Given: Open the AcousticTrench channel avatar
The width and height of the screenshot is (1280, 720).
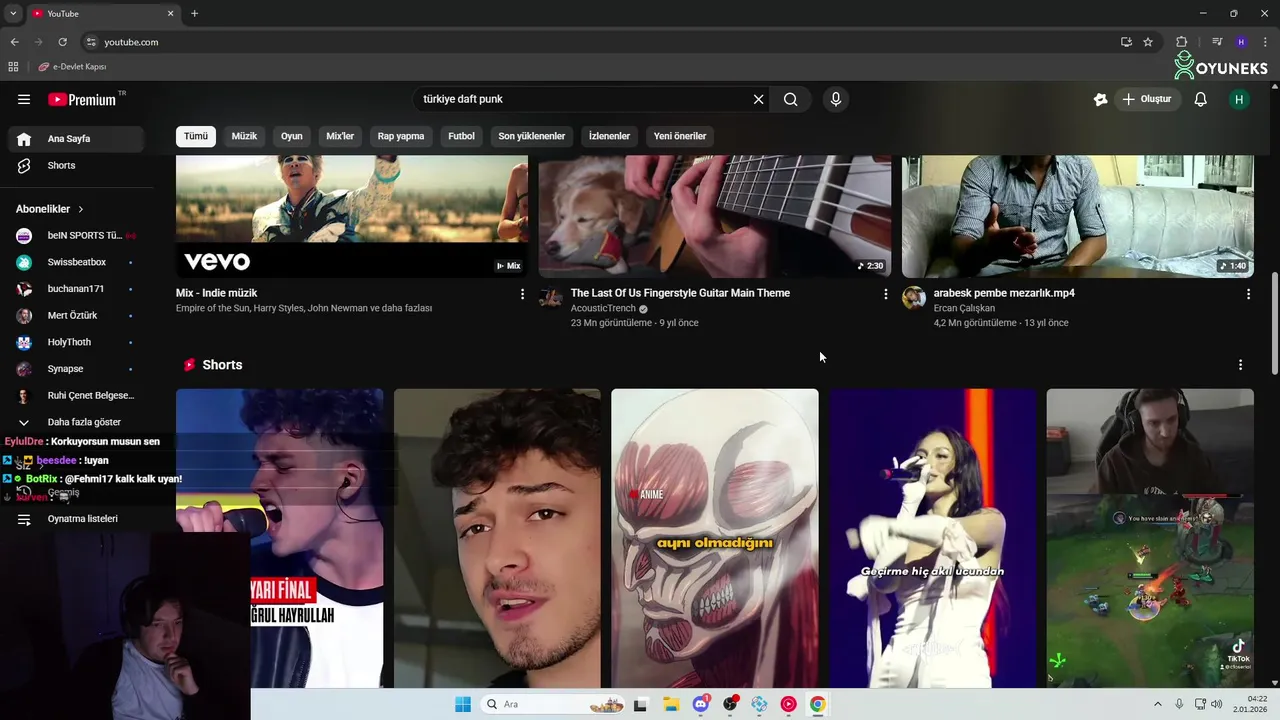Looking at the screenshot, I should (x=551, y=298).
